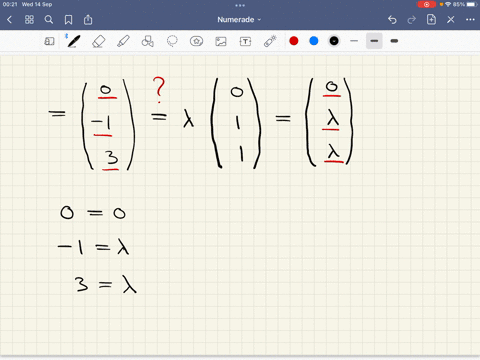The width and height of the screenshot is (480, 360).
Task: Go back using the left chevron
Action: point(9,20)
